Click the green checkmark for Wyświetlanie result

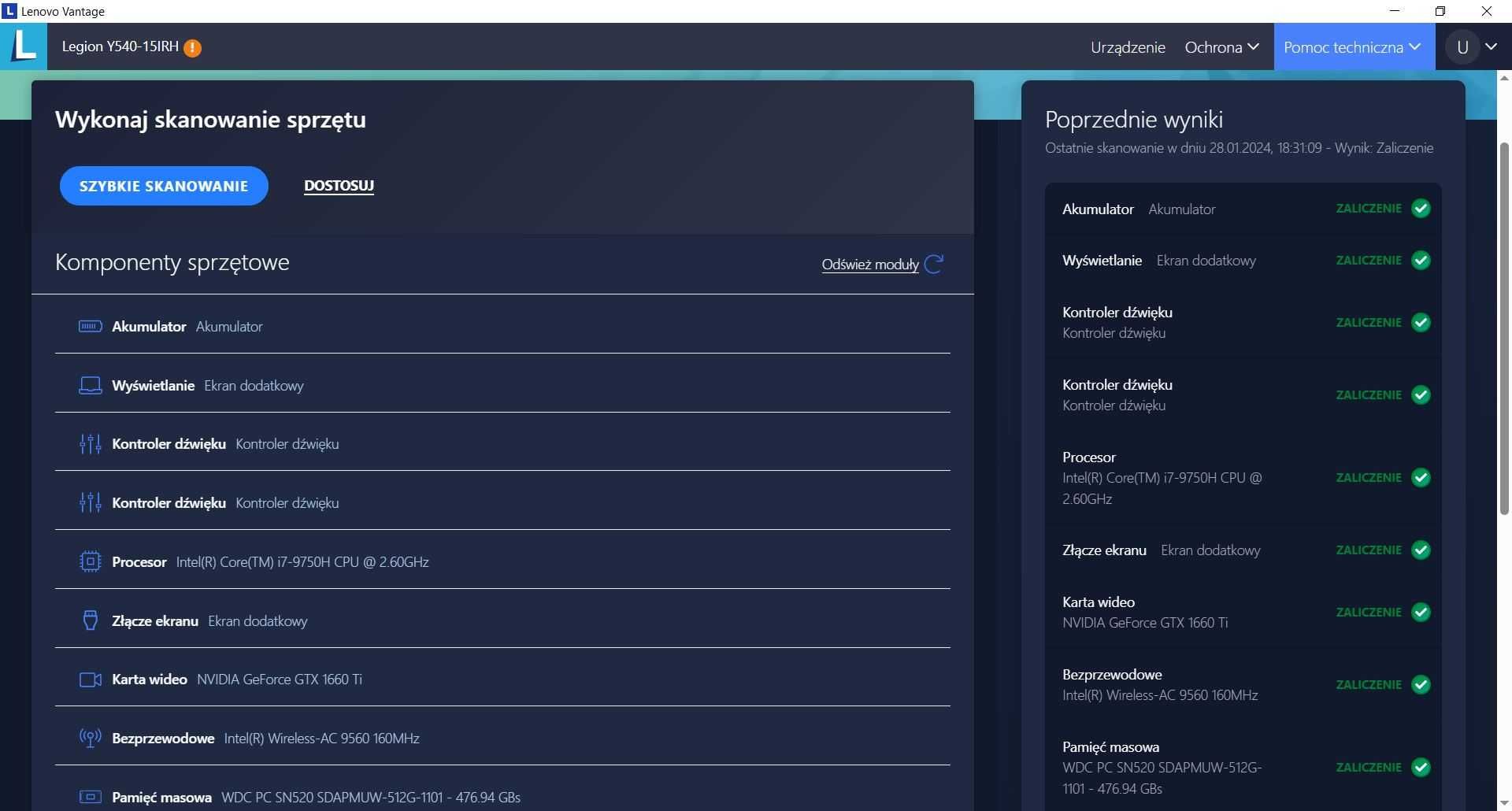tap(1421, 261)
